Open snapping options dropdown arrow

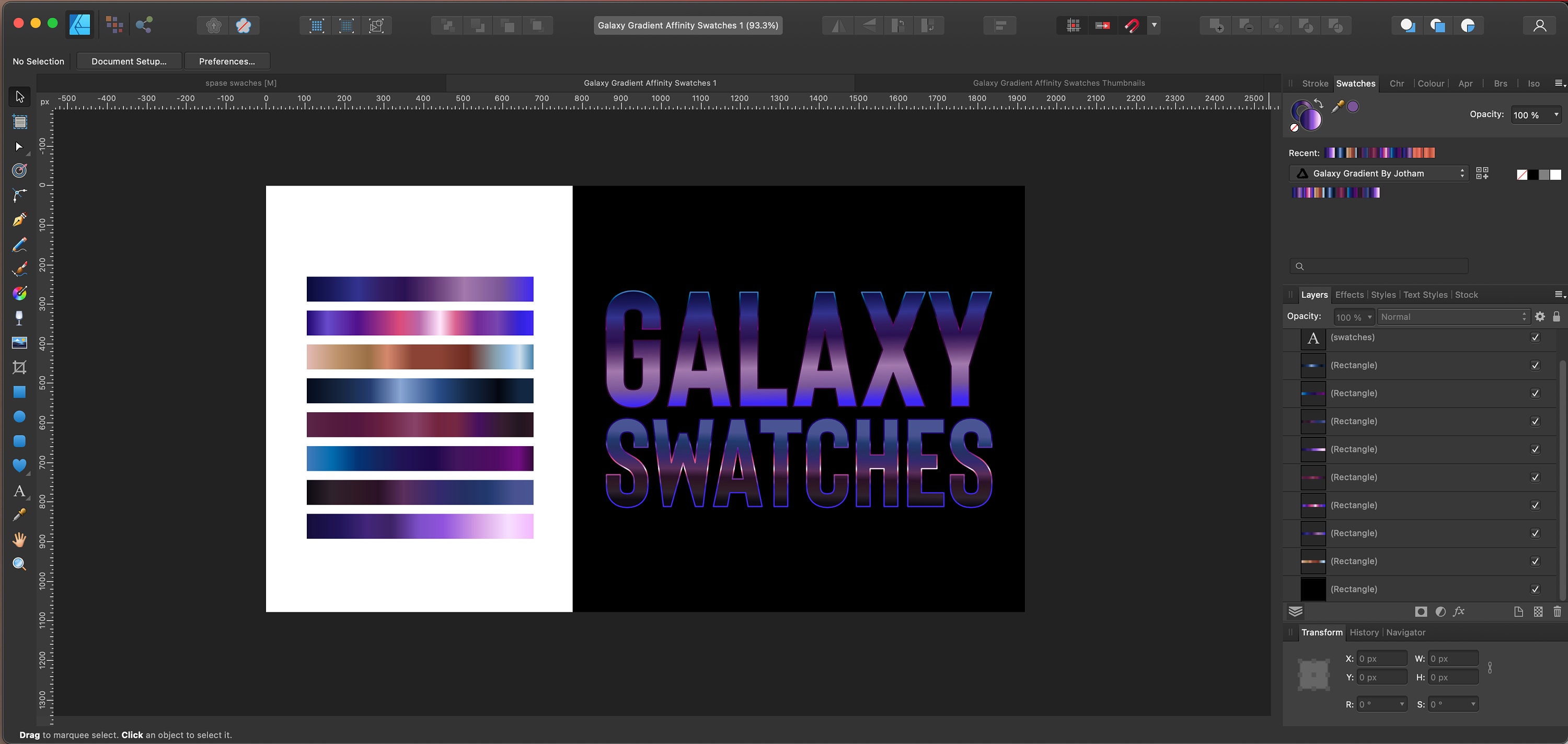point(1154,26)
